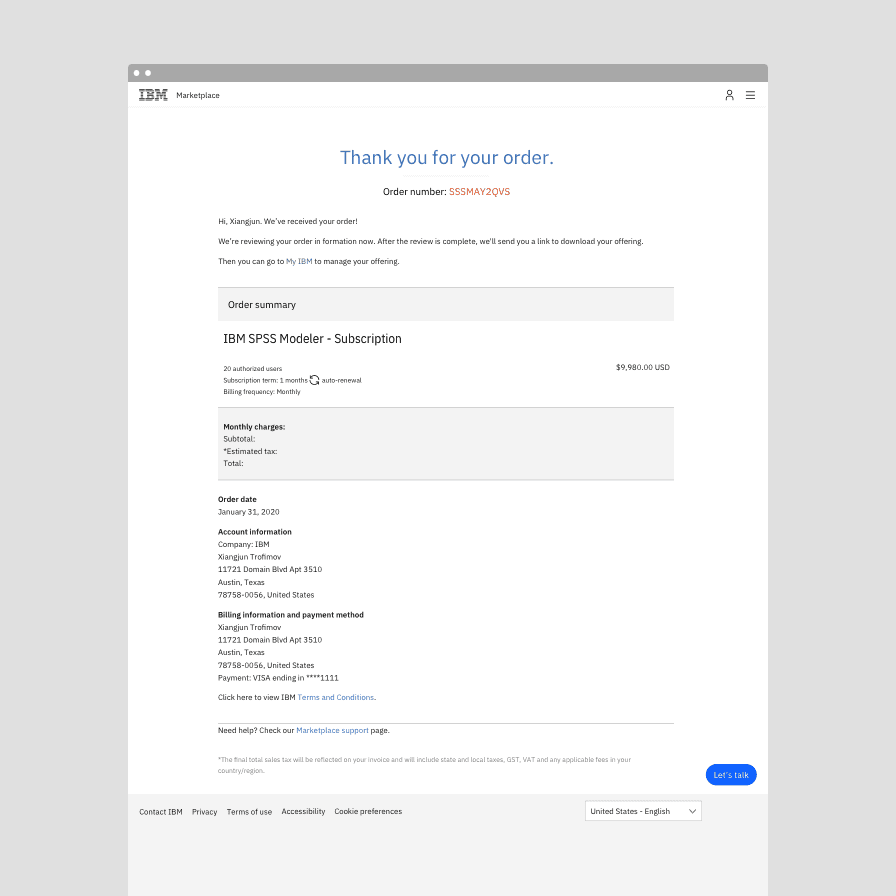Click the Marketplace header label
Viewport: 896px width, 896px height.
point(198,96)
